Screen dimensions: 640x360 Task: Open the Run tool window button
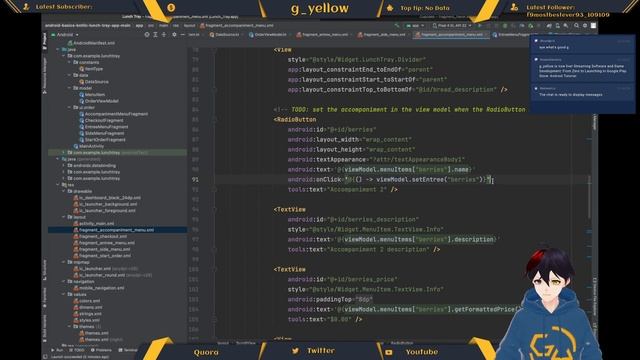pyautogui.click(x=57, y=350)
